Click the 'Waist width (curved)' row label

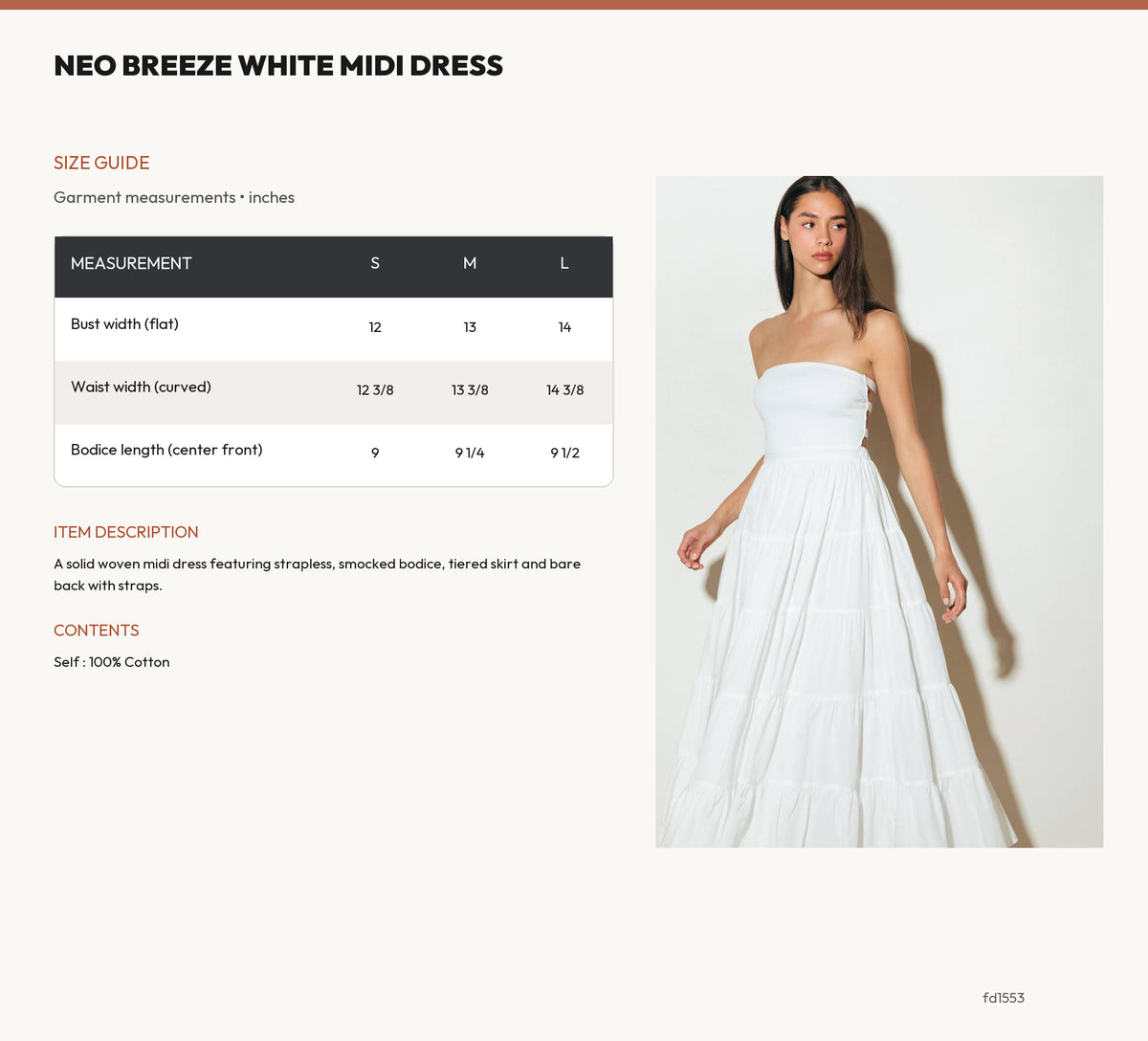141,388
